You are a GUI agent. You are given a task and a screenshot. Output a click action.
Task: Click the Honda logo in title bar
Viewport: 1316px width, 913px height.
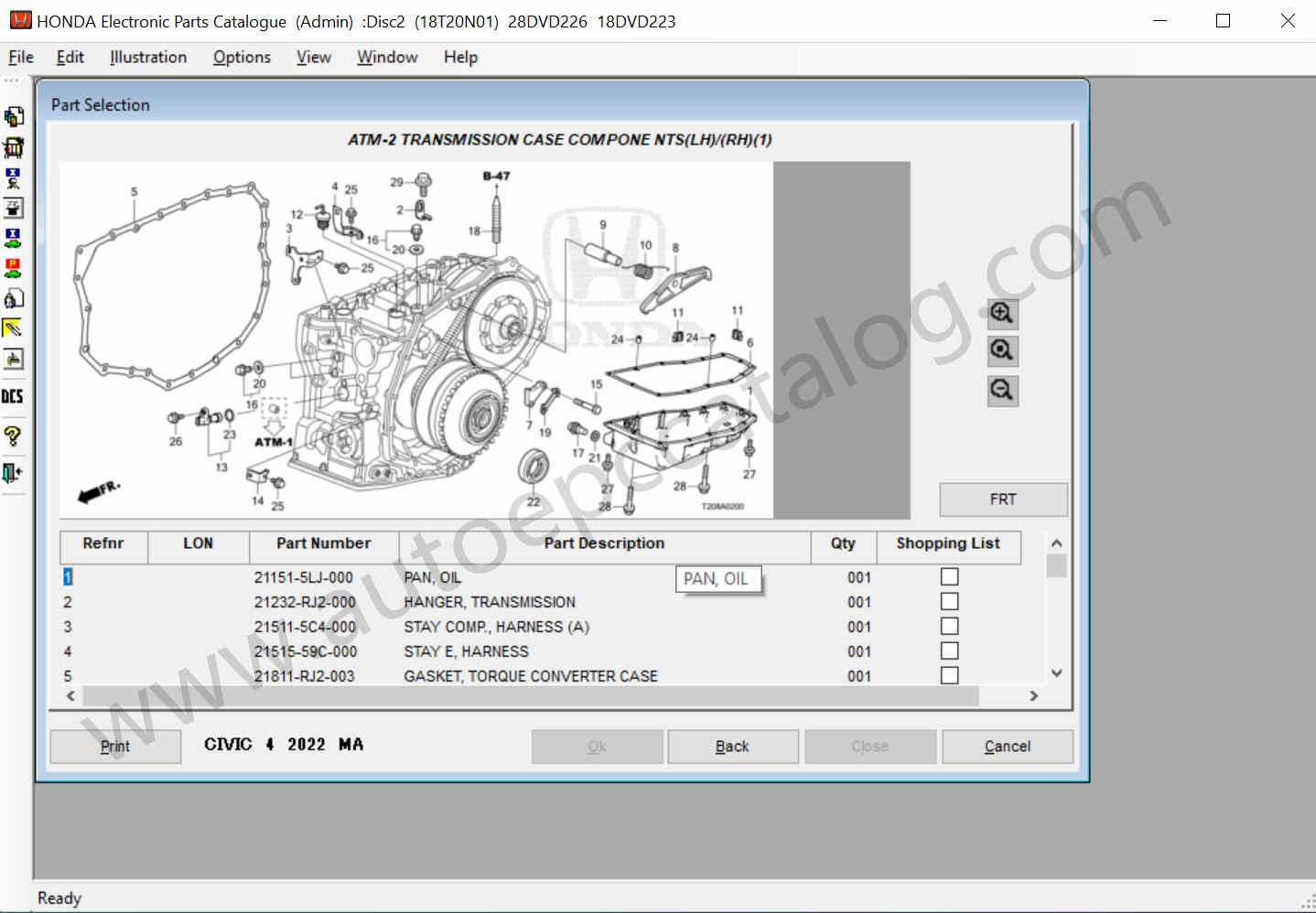tap(20, 20)
